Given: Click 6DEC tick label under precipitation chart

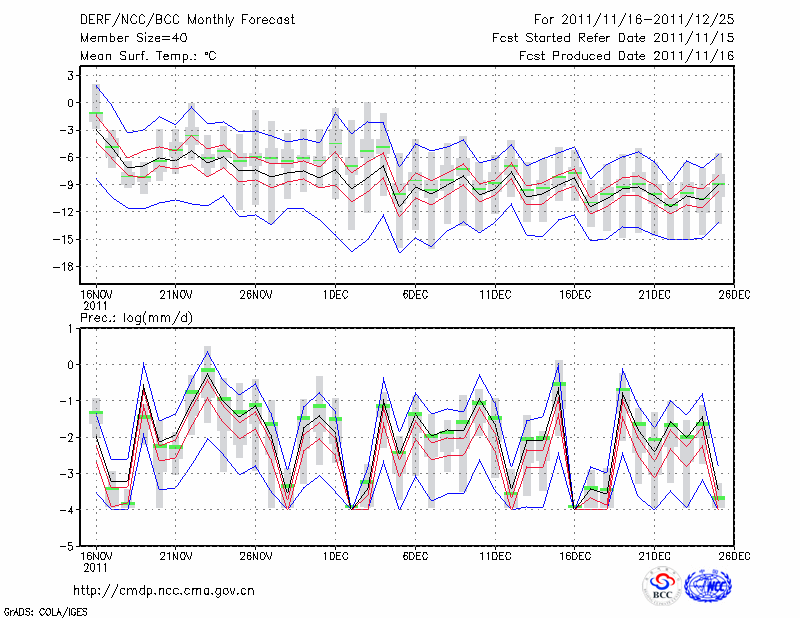Looking at the screenshot, I should pos(416,555).
